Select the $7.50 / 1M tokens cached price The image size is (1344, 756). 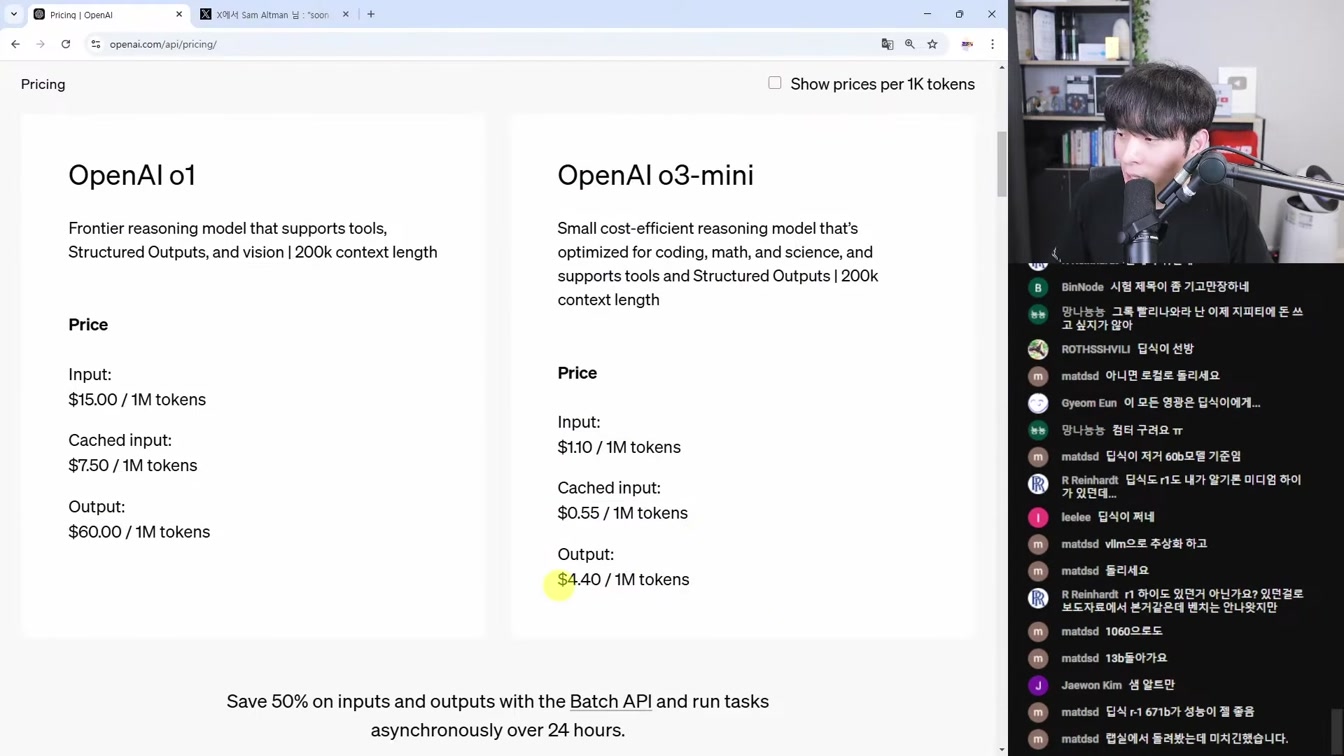[x=133, y=465]
